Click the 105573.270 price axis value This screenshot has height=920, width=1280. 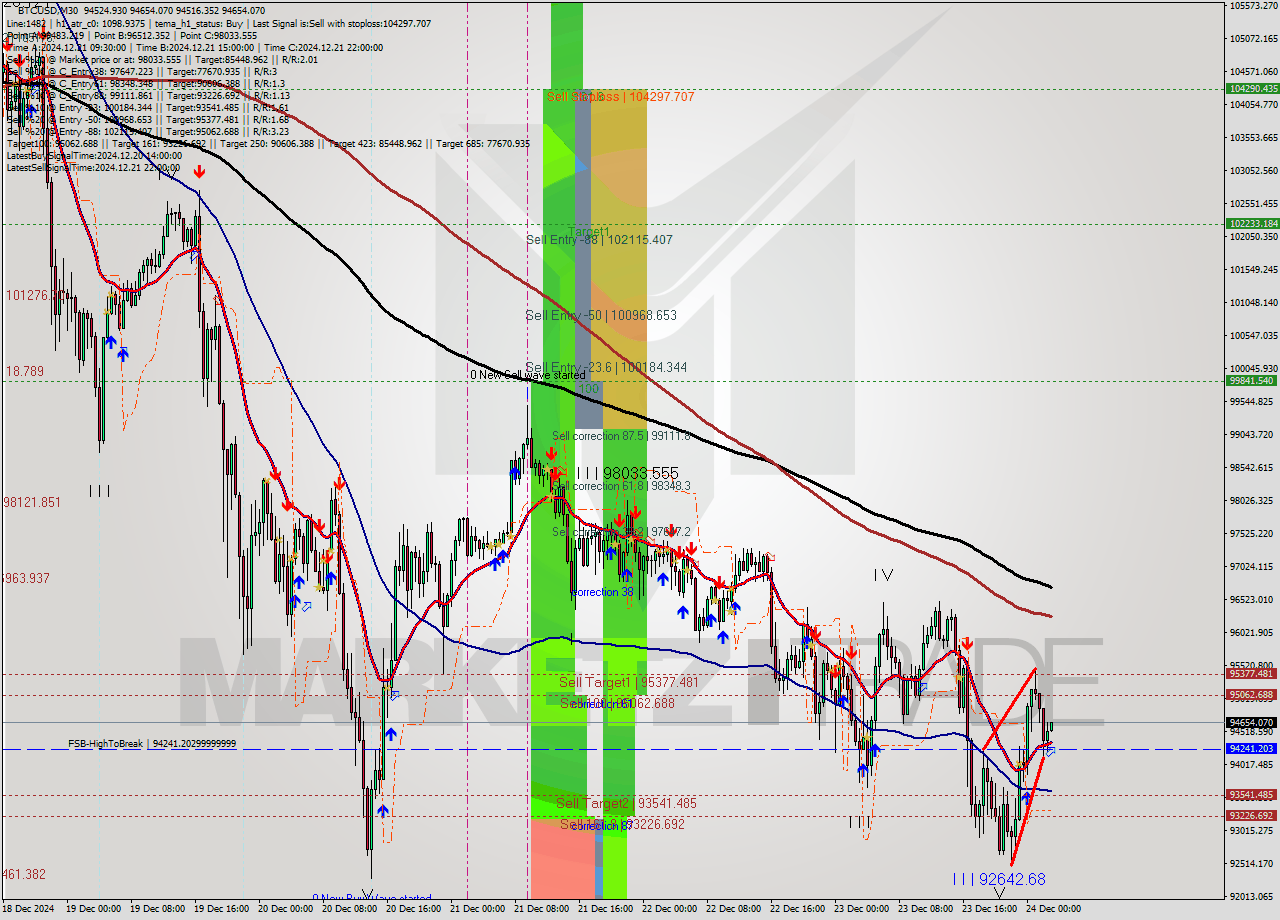click(1252, 5)
